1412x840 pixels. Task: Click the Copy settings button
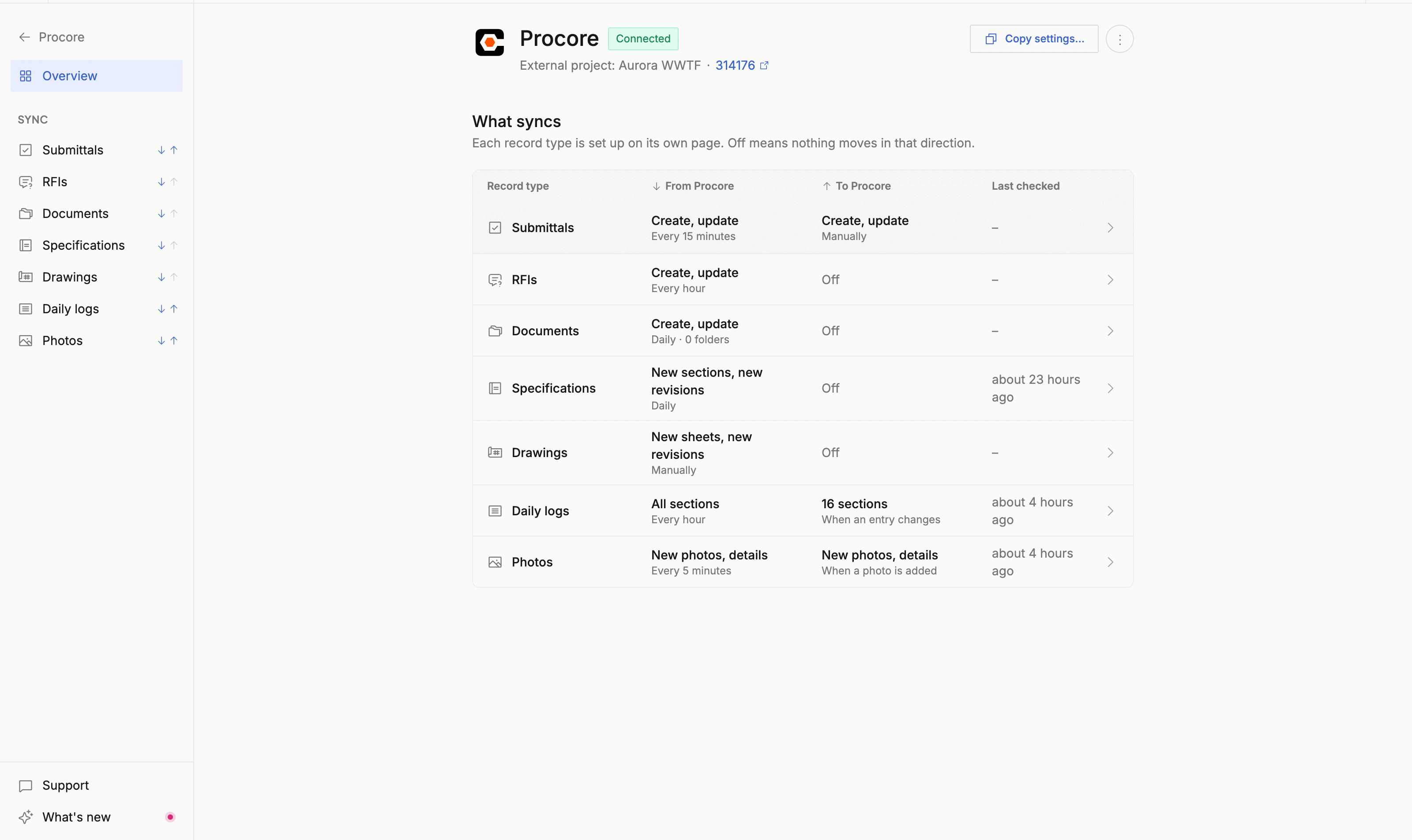pos(1034,39)
